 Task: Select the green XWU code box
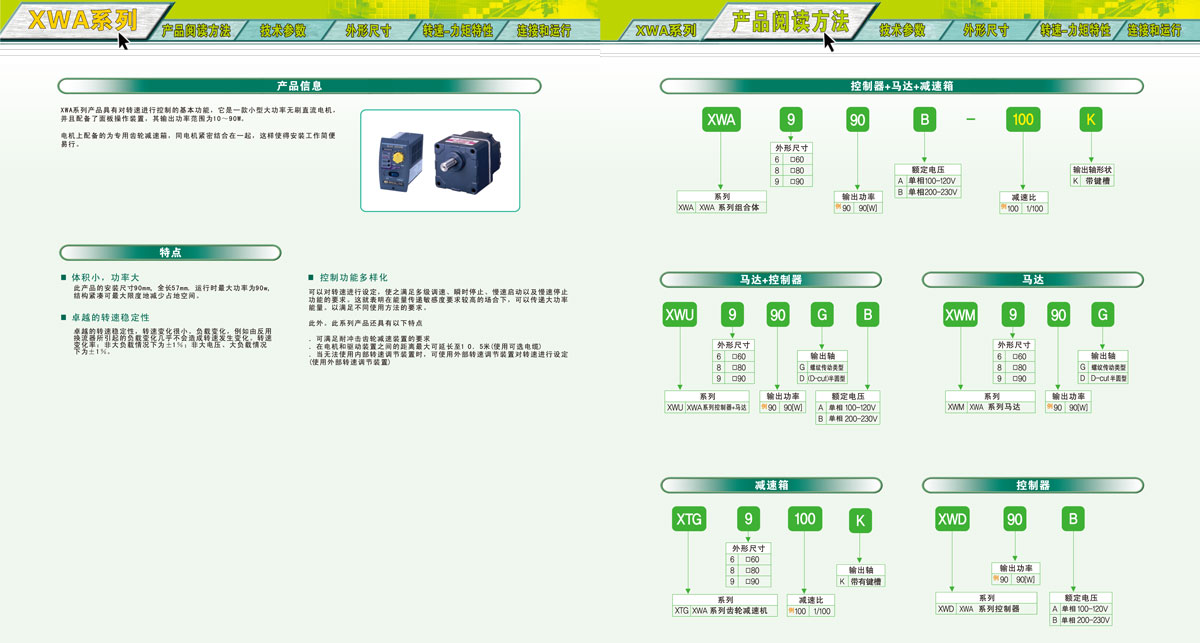[680, 315]
